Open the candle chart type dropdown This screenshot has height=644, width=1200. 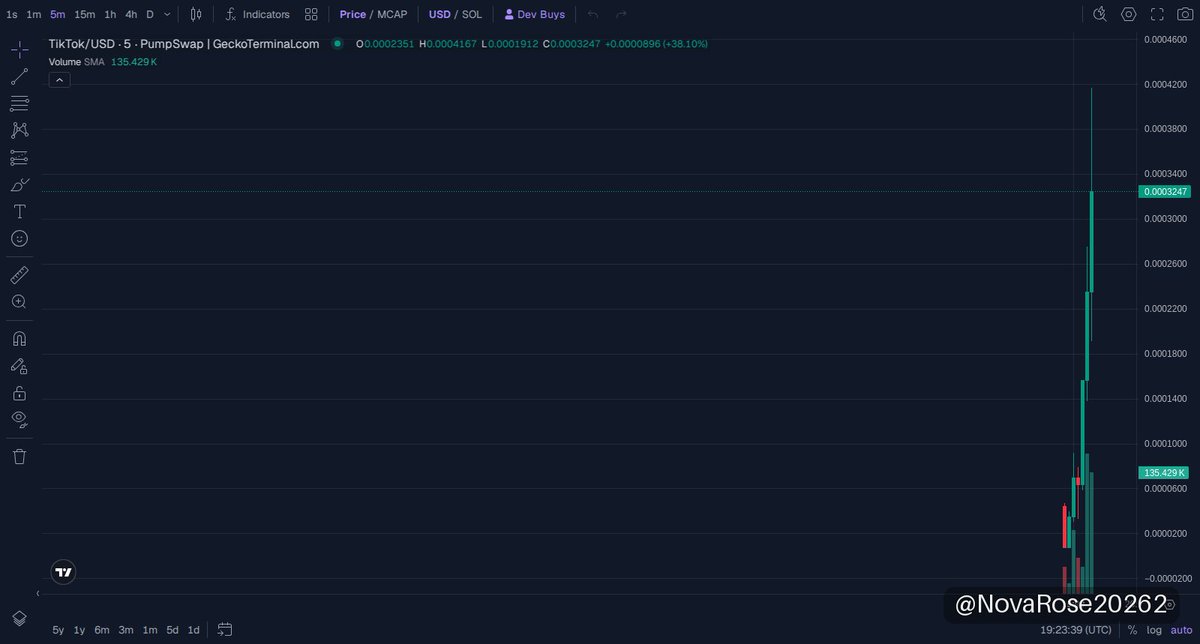(x=196, y=15)
